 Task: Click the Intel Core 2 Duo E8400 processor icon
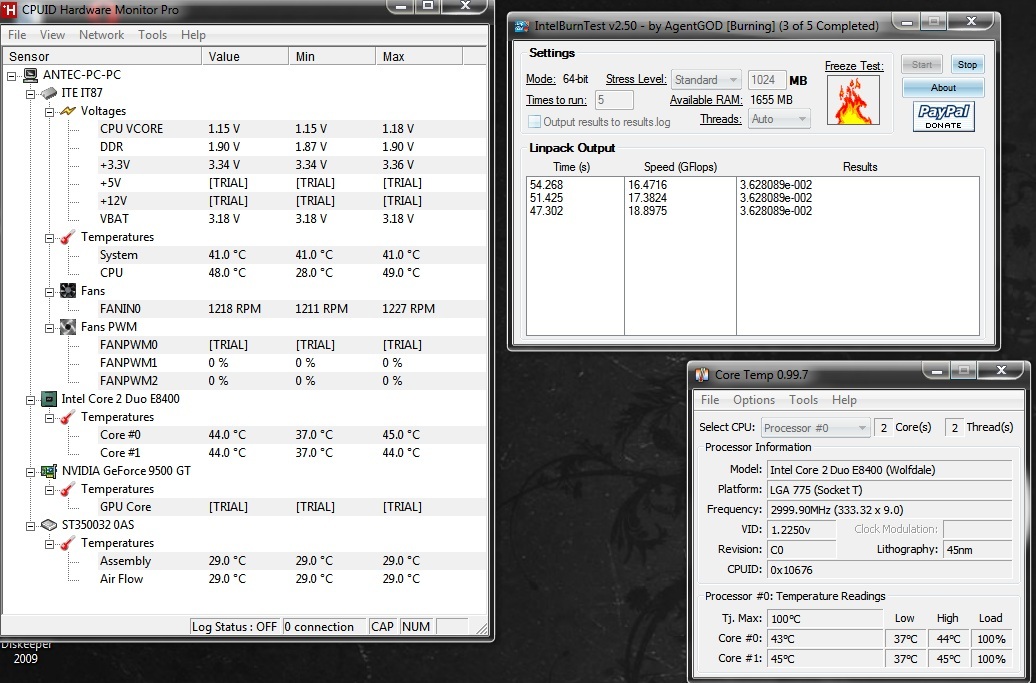coord(50,399)
